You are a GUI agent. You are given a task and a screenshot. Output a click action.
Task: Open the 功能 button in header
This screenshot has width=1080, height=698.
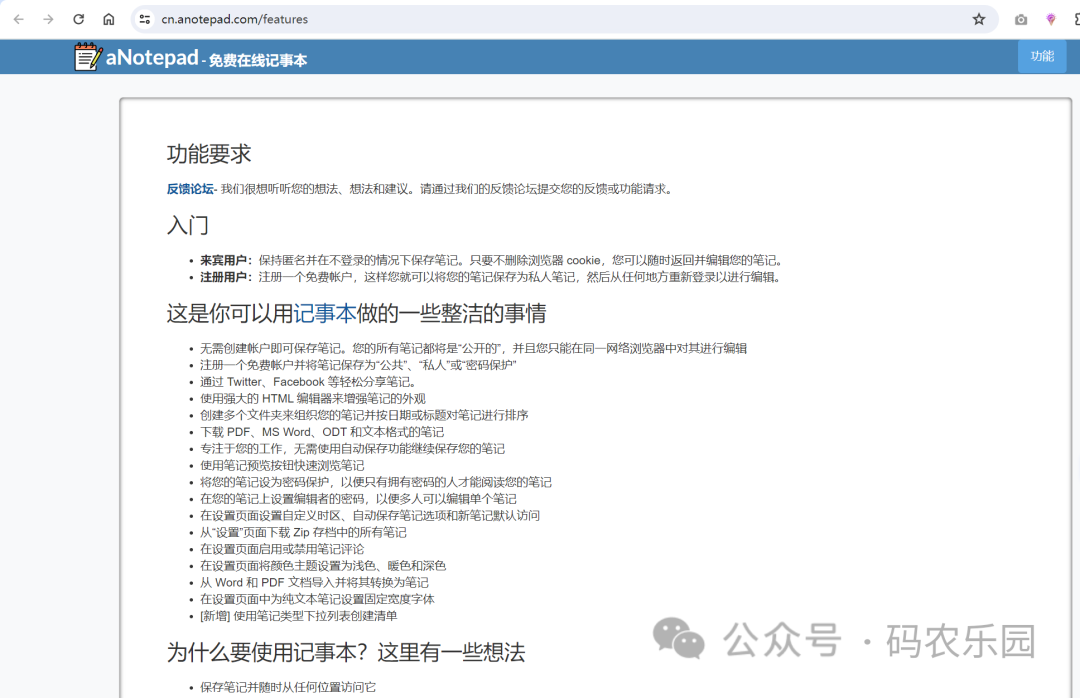click(1042, 57)
